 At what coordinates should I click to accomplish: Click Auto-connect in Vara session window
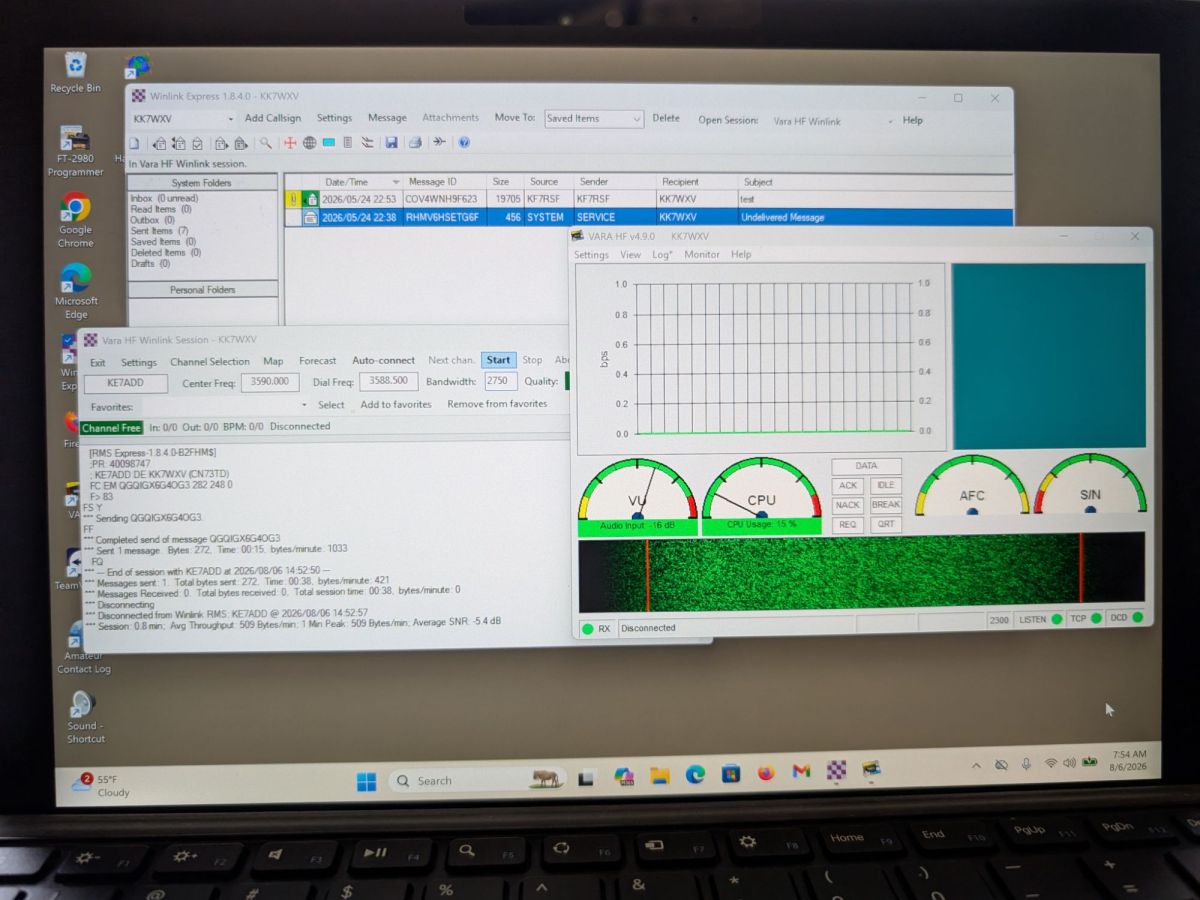[x=383, y=361]
